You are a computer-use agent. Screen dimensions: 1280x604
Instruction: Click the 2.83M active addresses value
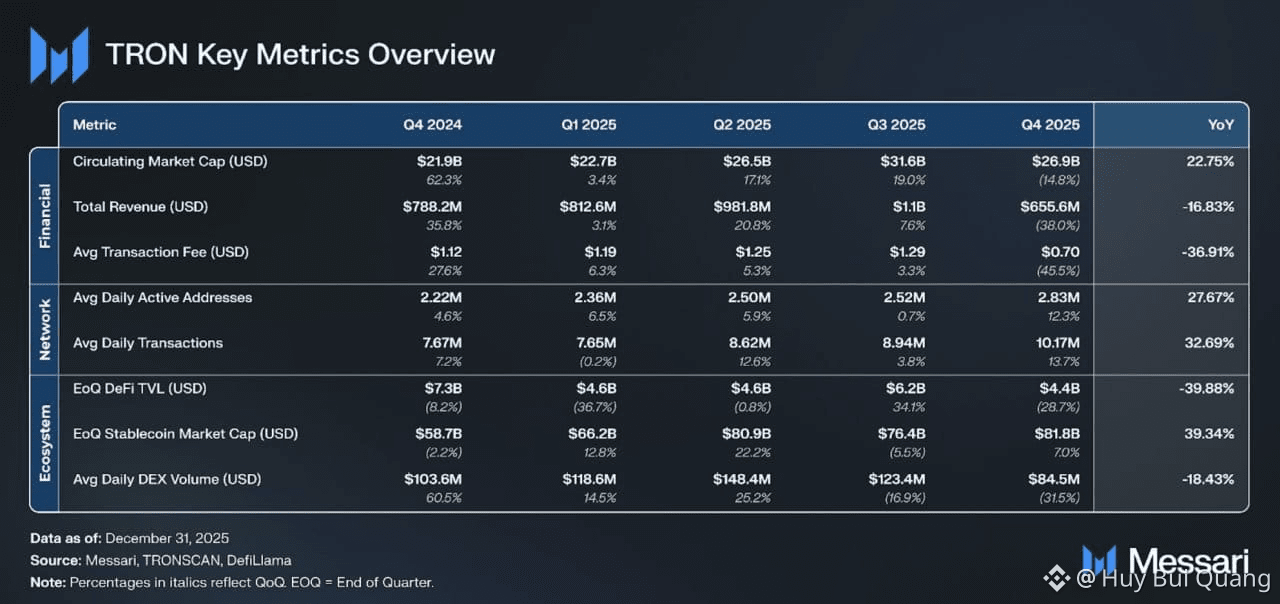coord(1058,297)
